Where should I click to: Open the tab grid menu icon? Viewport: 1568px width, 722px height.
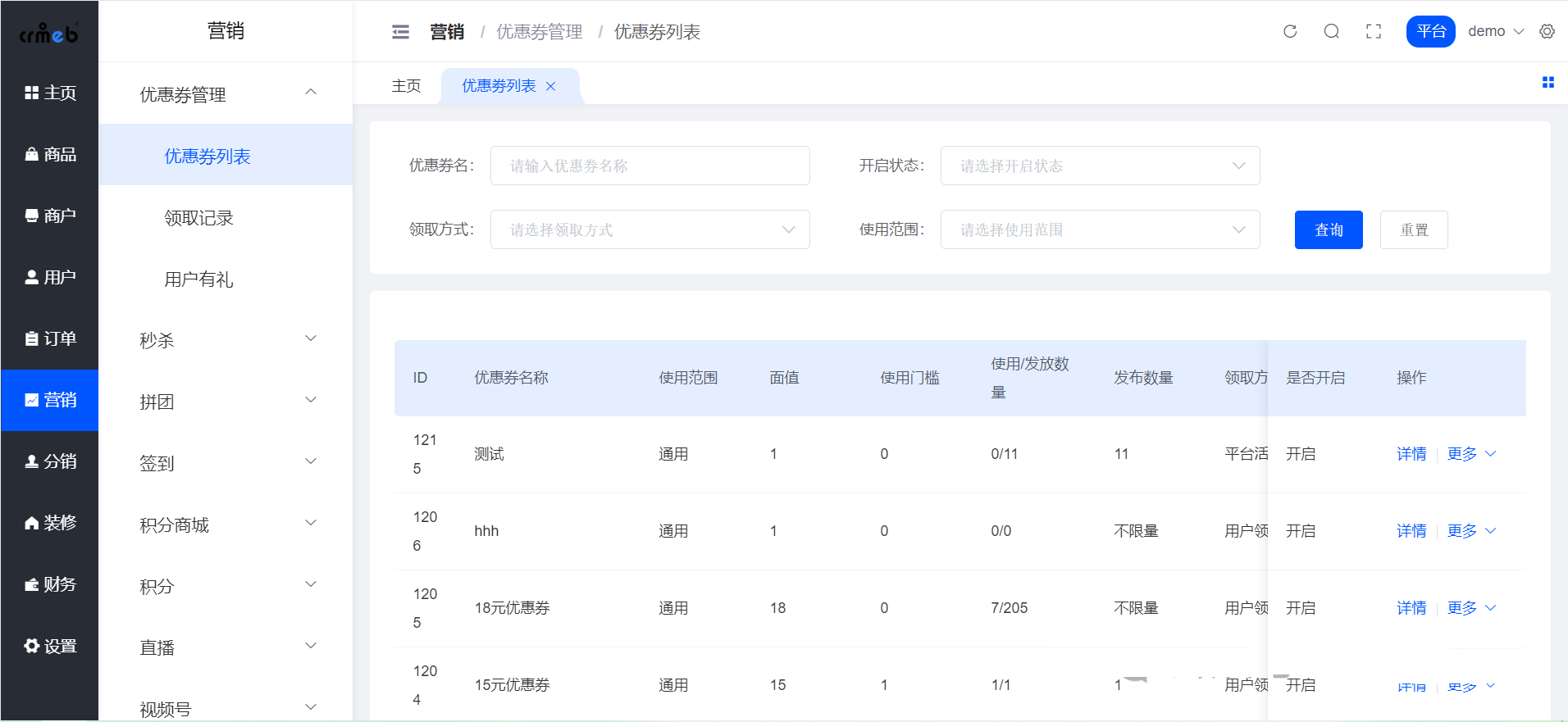(x=1547, y=83)
